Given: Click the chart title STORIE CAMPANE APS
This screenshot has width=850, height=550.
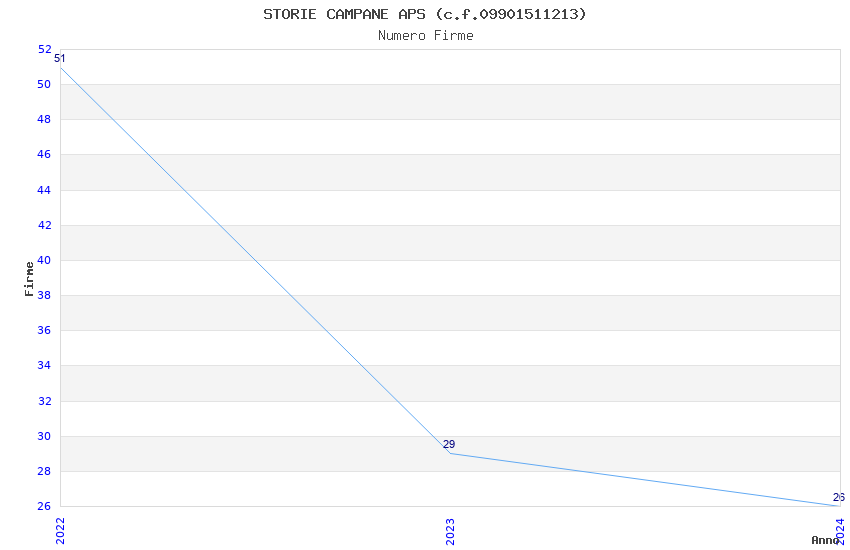Looking at the screenshot, I should pos(424,14).
